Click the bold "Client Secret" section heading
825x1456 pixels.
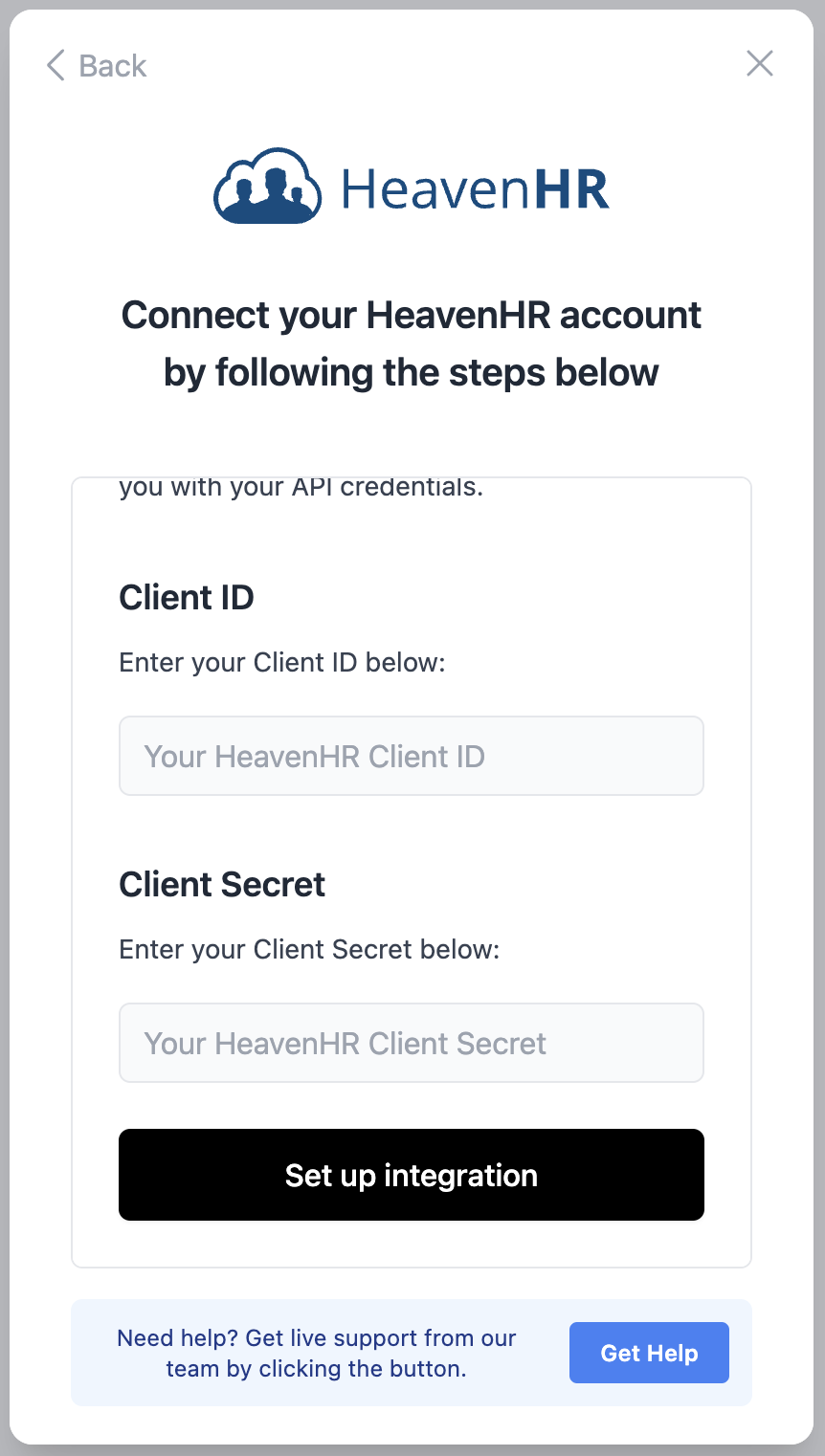pos(222,884)
